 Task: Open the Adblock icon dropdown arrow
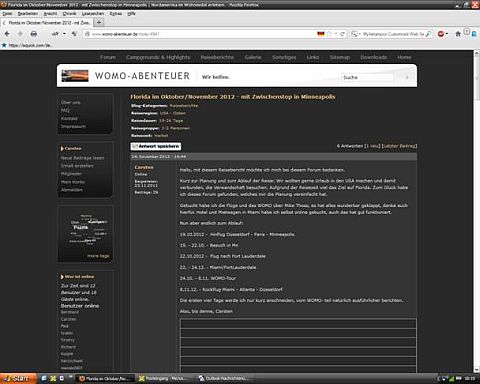click(447, 34)
